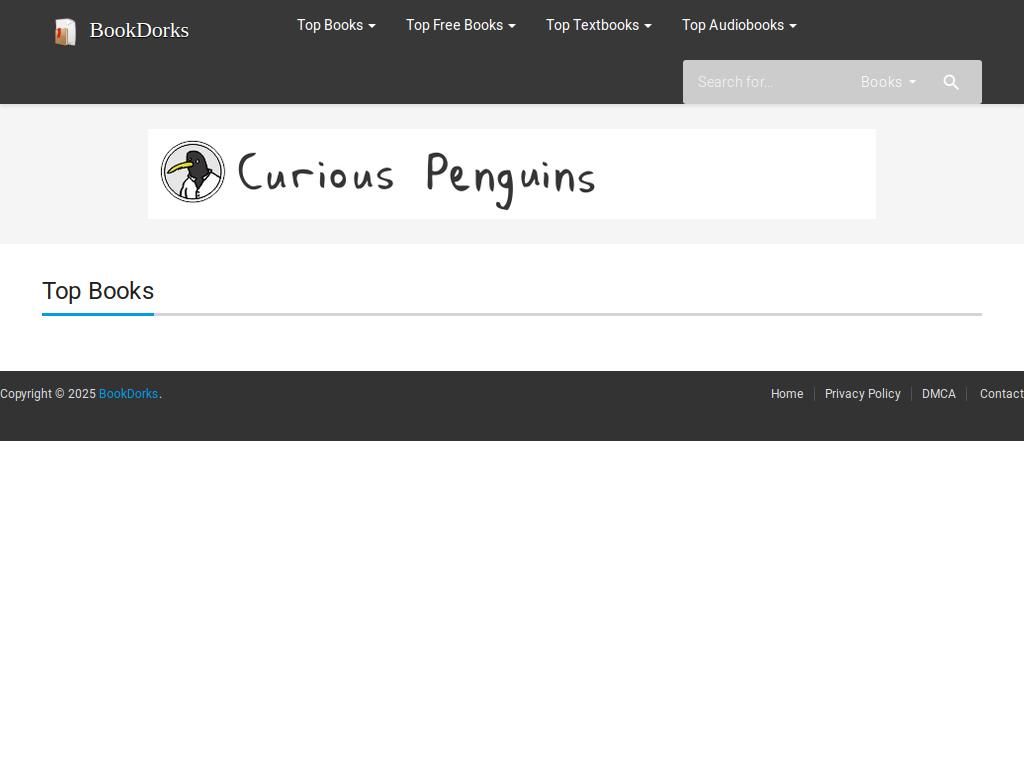Open the DMCA footer link

pos(938,394)
